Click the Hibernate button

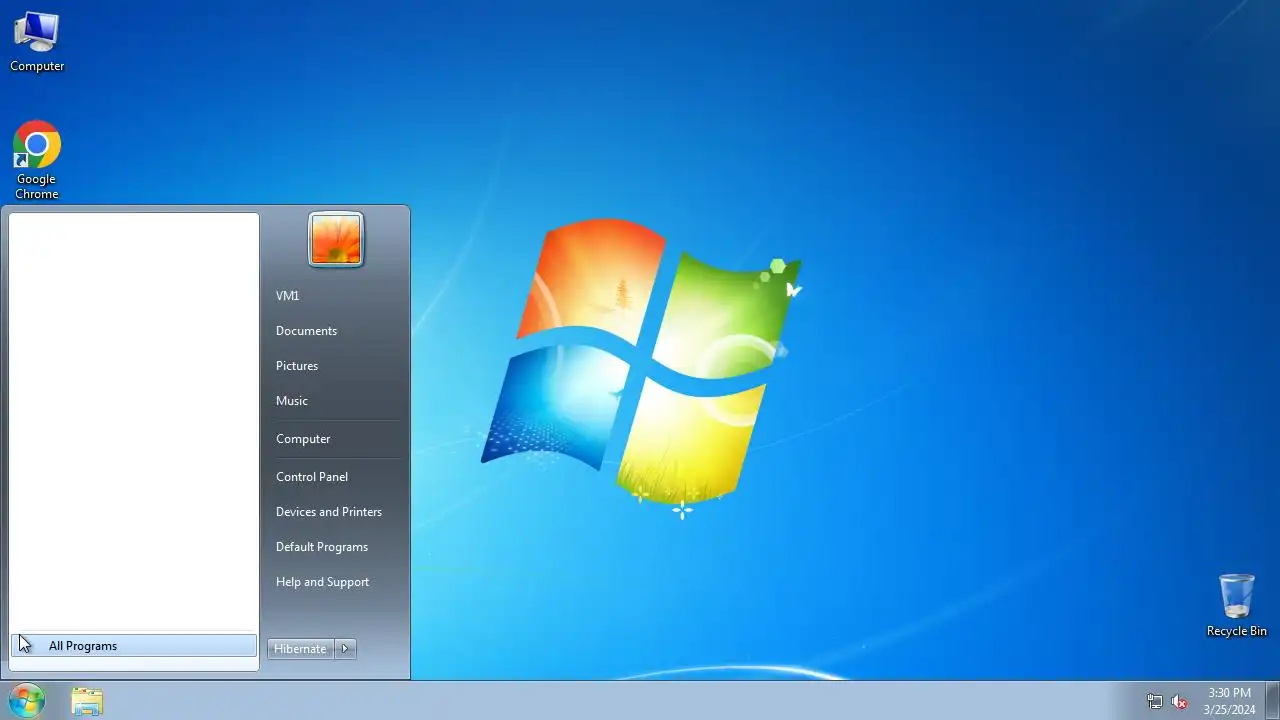click(x=300, y=649)
